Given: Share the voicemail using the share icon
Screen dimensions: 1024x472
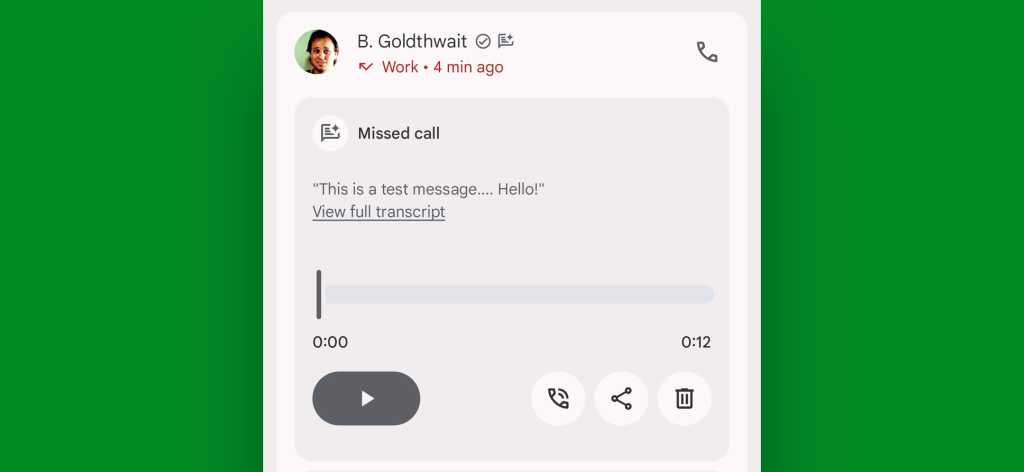Looking at the screenshot, I should click(x=621, y=398).
